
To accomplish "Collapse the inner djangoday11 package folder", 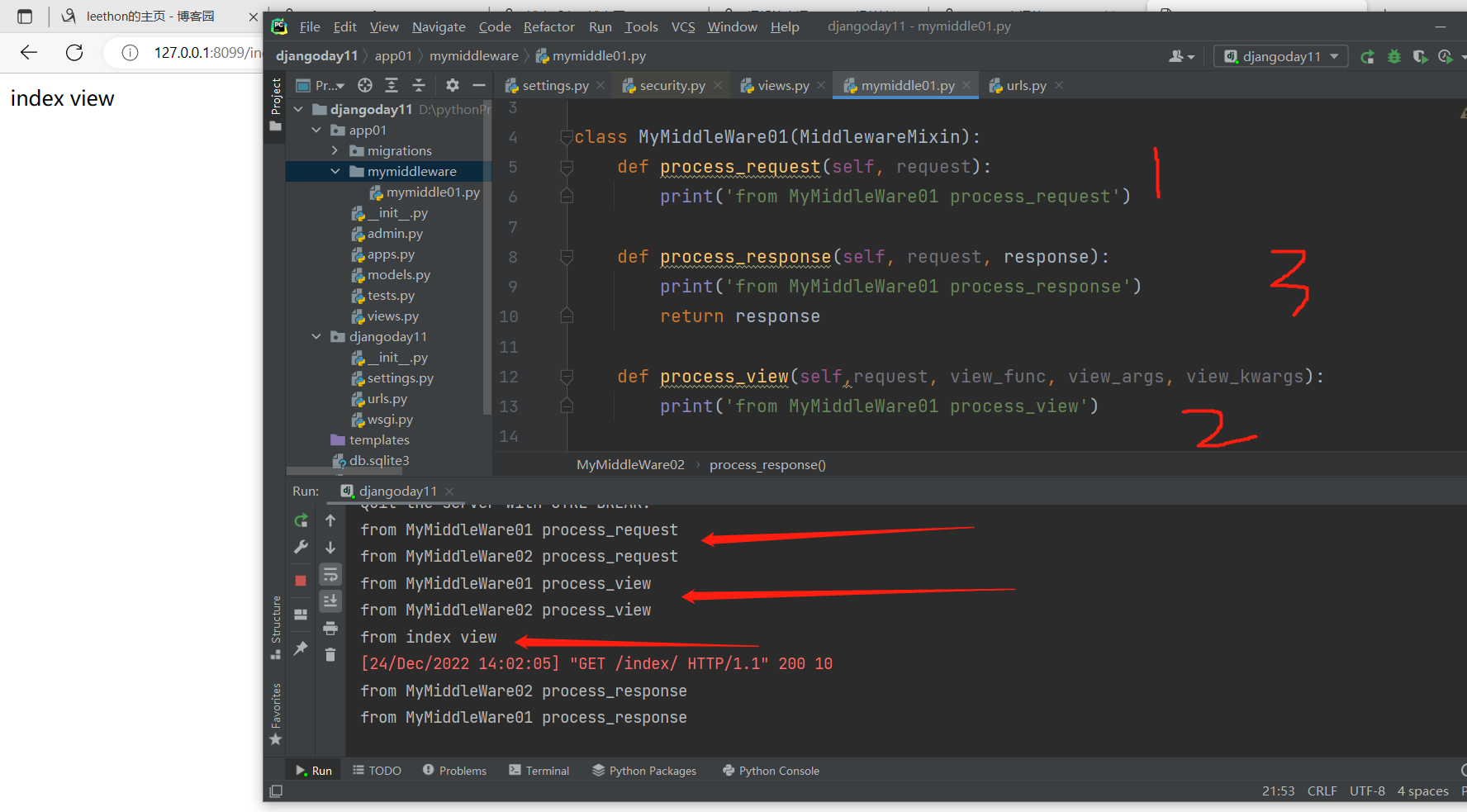I will click(316, 336).
